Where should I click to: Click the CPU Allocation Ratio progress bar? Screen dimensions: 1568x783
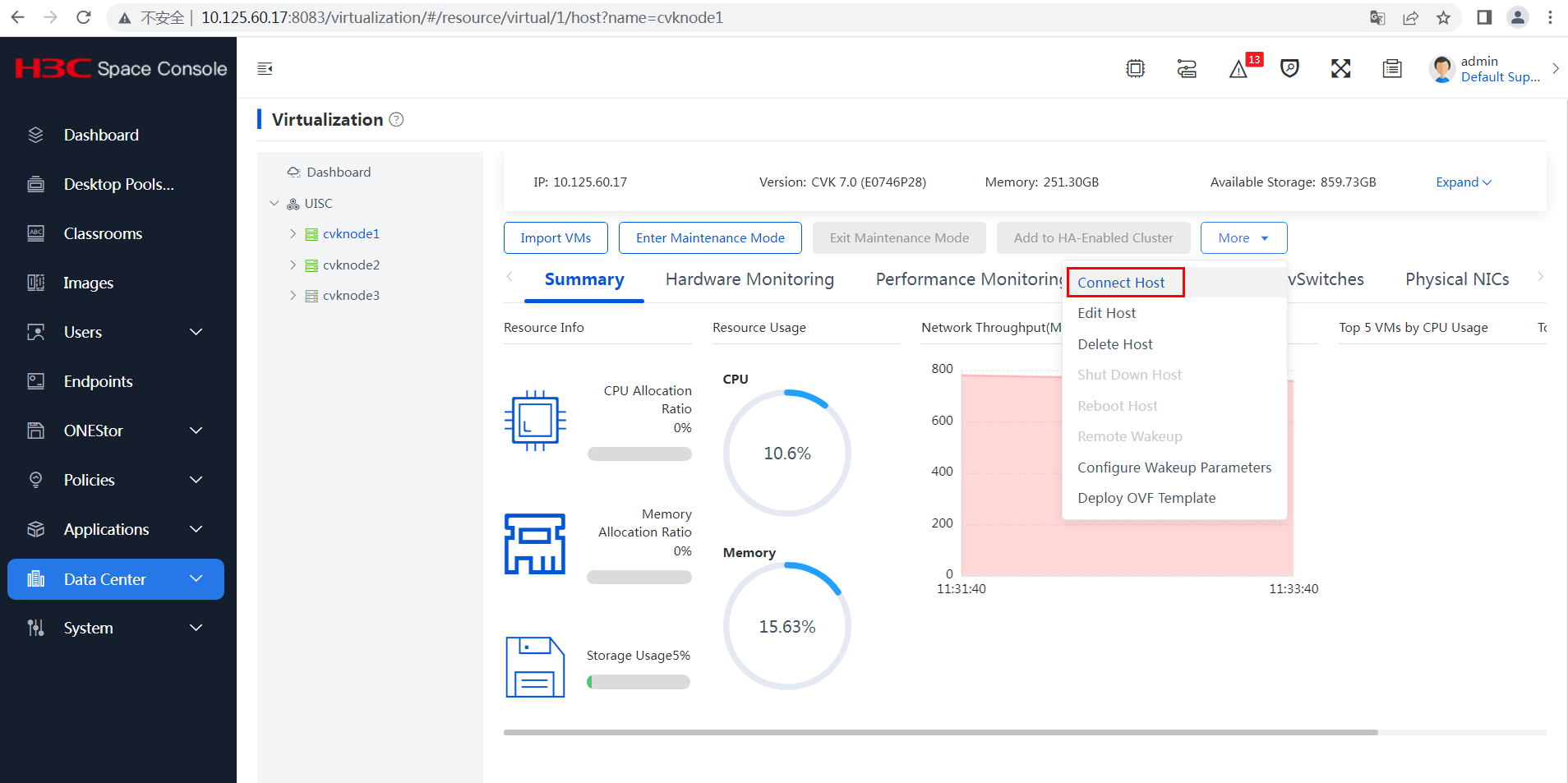tap(639, 454)
